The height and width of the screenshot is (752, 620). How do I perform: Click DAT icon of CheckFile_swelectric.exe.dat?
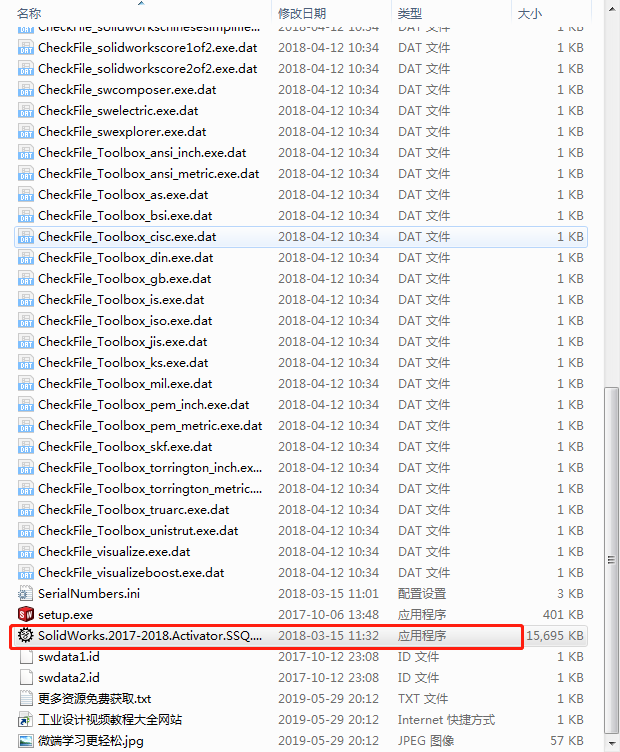tap(25, 111)
